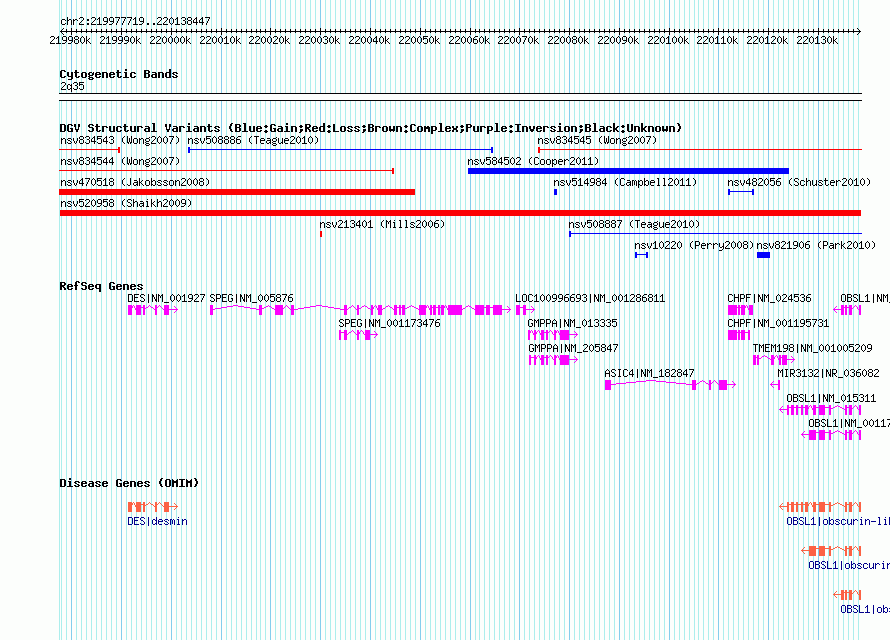
Task: Select the blue nsv482056 span glyph
Action: pyautogui.click(x=741, y=192)
